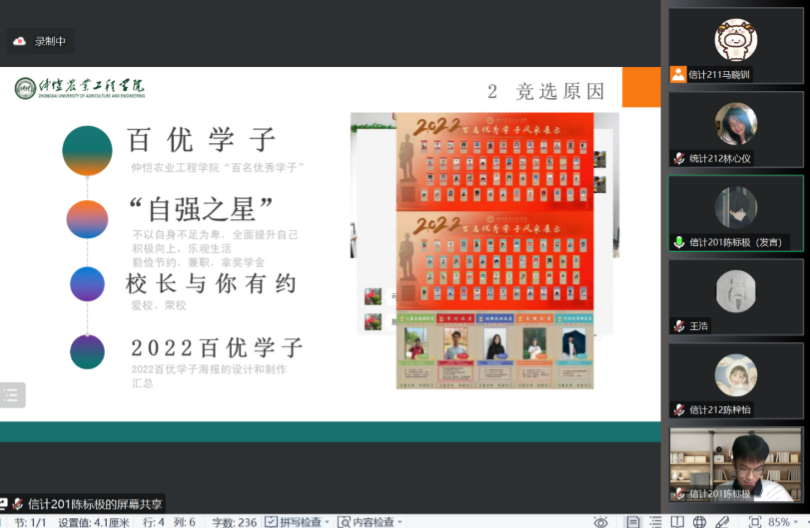Click the fit-to-page zoom icon
810x529 pixels.
tap(753, 522)
